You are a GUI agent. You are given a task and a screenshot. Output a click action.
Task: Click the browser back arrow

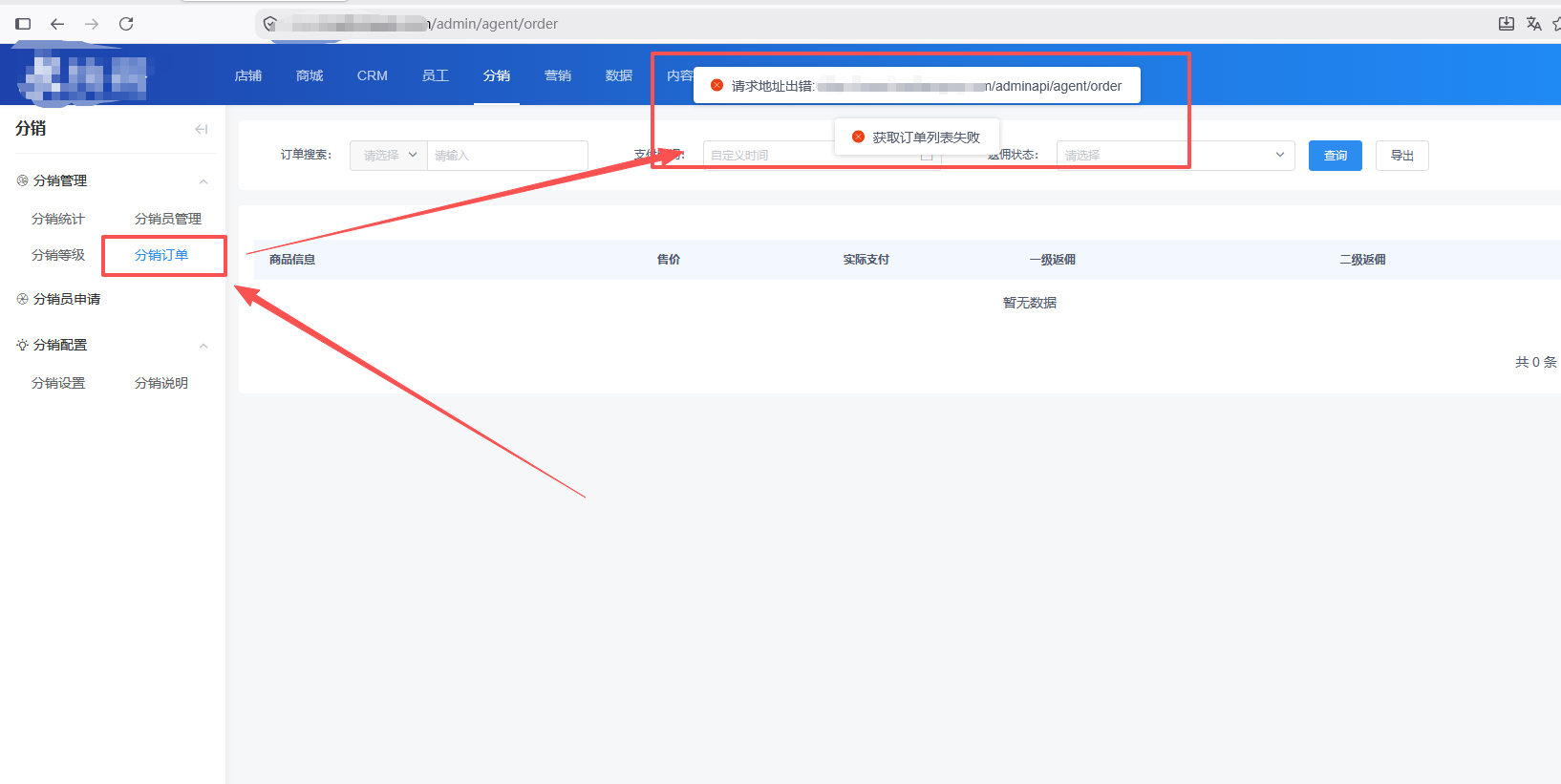(x=57, y=24)
